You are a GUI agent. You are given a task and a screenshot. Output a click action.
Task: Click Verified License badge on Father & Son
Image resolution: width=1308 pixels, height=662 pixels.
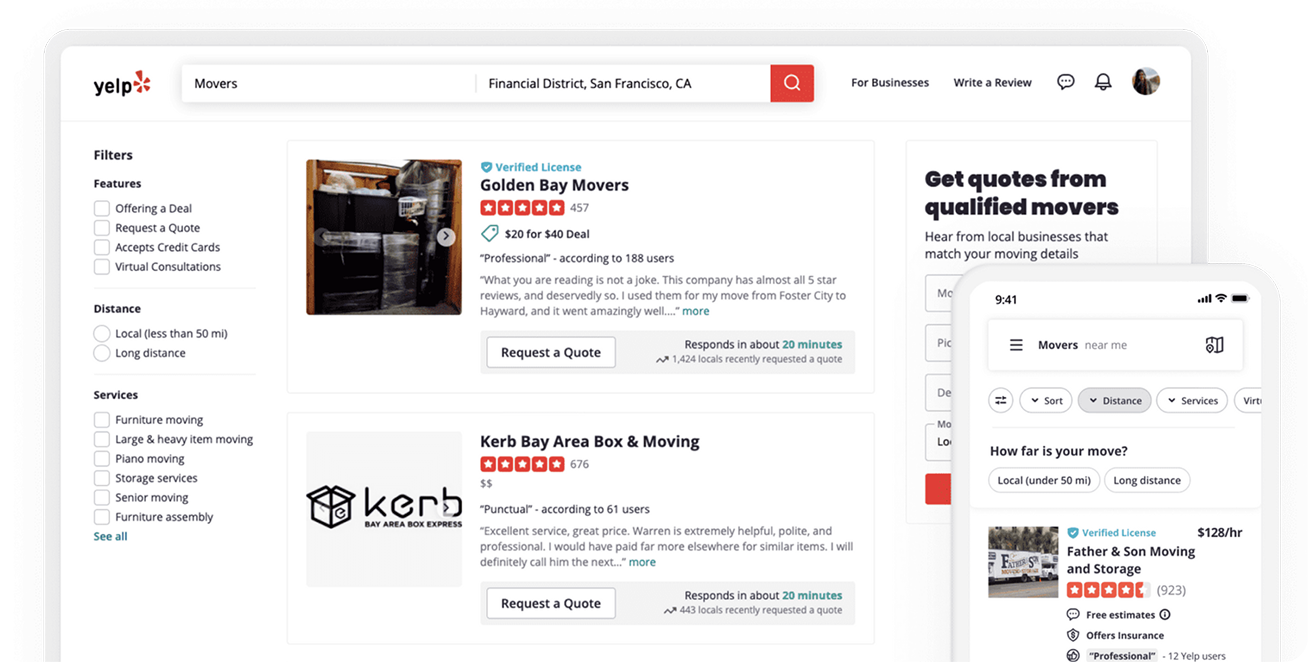tap(1111, 533)
